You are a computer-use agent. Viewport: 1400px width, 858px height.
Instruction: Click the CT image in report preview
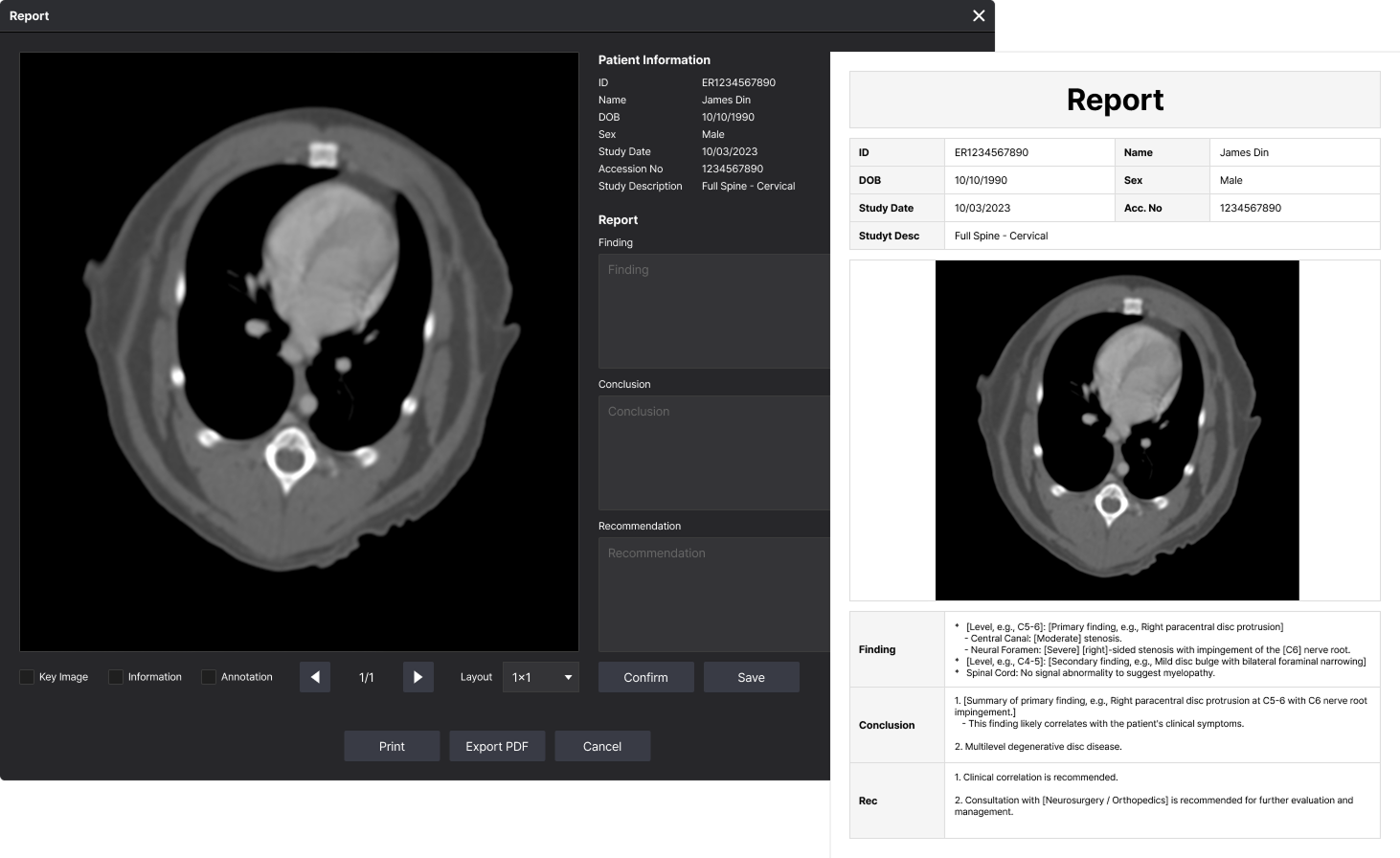click(x=1117, y=430)
